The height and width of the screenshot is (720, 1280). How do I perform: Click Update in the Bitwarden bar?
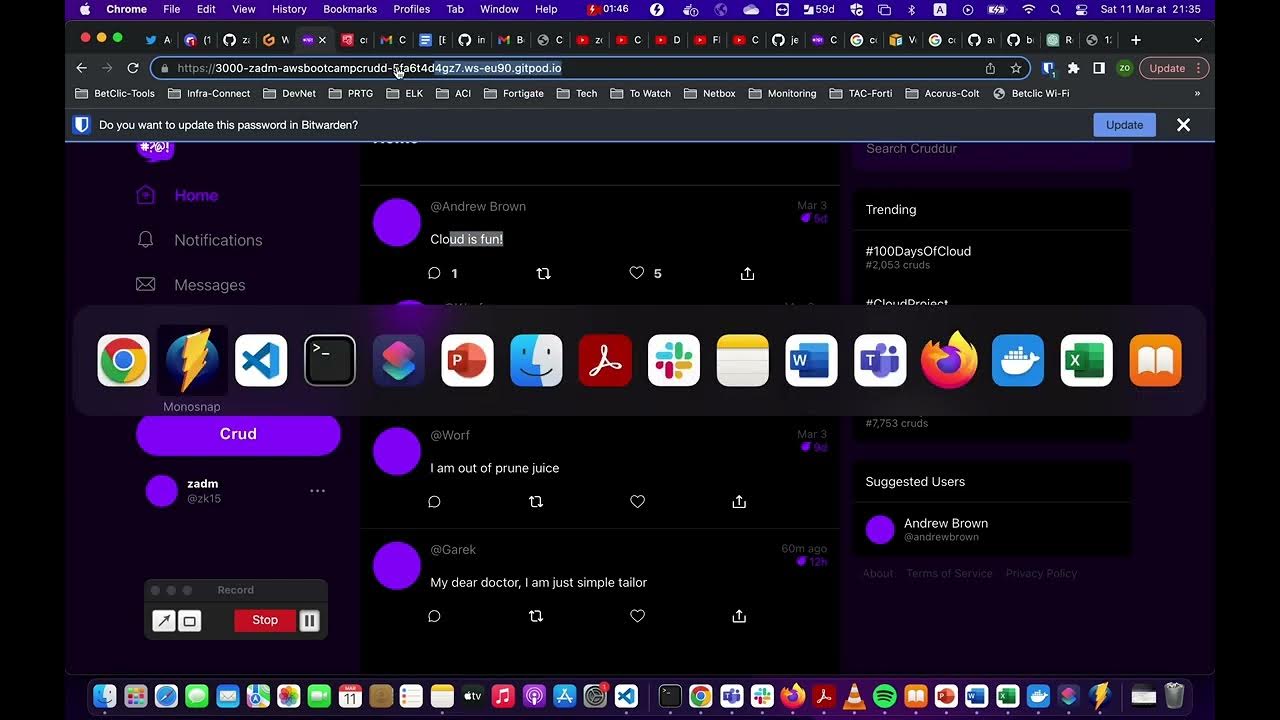1124,125
